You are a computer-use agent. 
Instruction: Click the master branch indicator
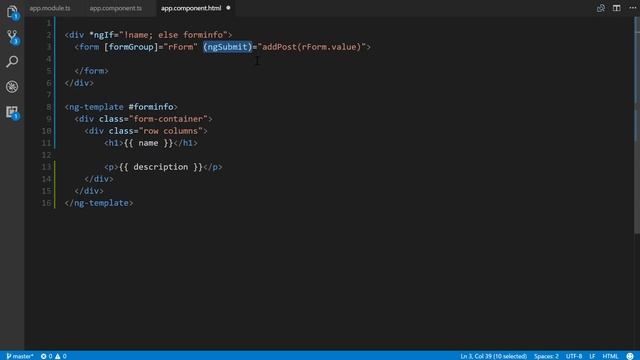coord(20,356)
